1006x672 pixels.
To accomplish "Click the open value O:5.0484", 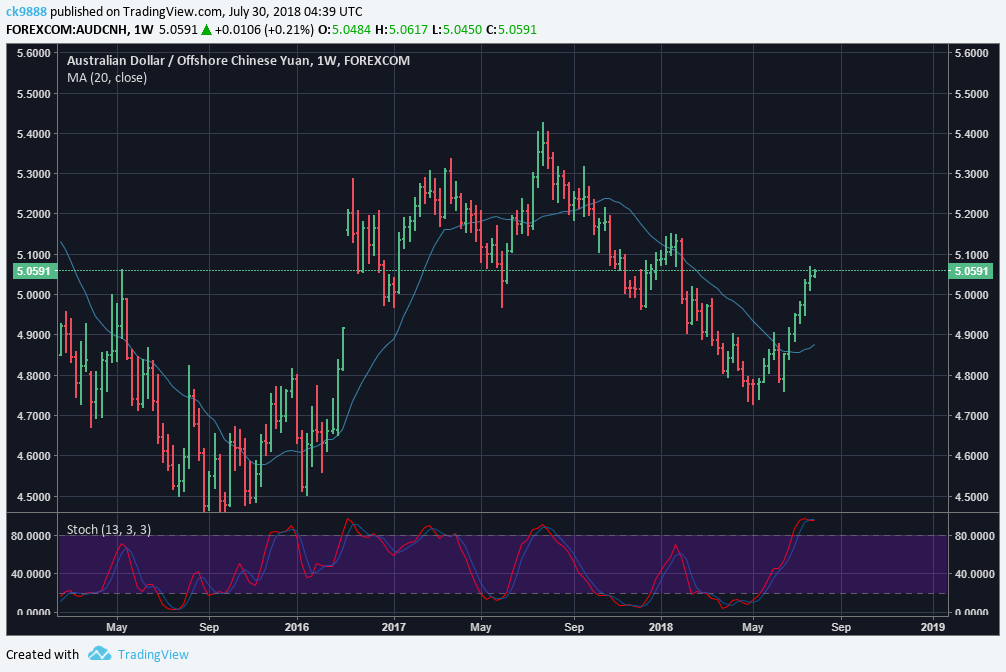I will coord(345,30).
